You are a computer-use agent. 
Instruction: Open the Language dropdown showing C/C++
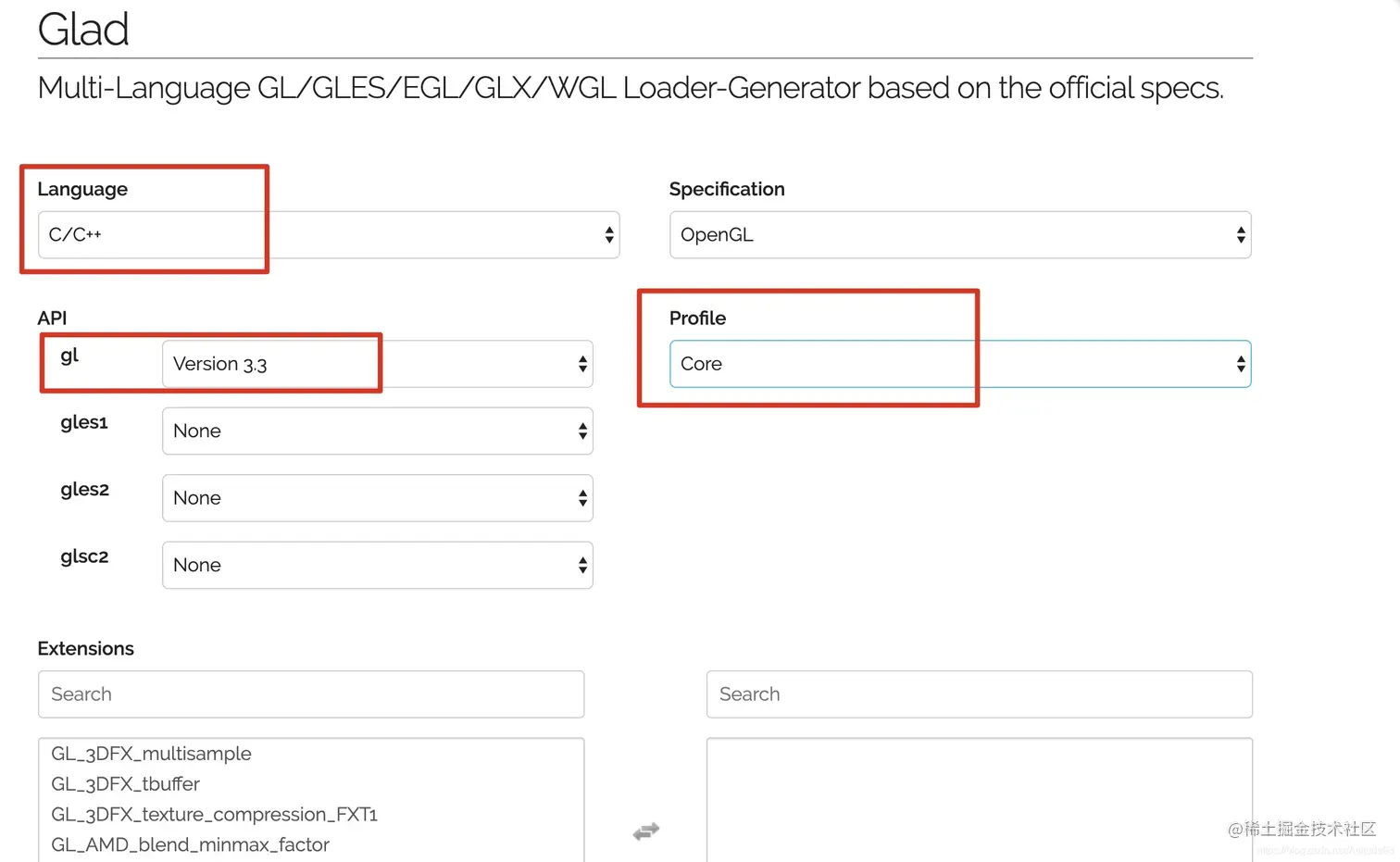click(x=328, y=235)
